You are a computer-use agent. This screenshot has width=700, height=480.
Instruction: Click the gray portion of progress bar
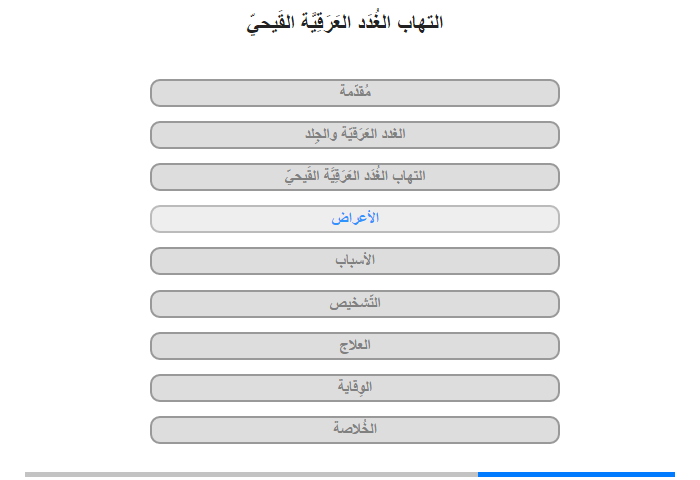[x=251, y=474]
